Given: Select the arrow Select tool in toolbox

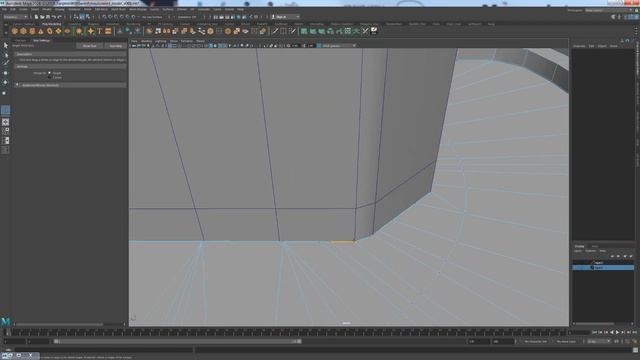Looking at the screenshot, I should tap(5, 45).
